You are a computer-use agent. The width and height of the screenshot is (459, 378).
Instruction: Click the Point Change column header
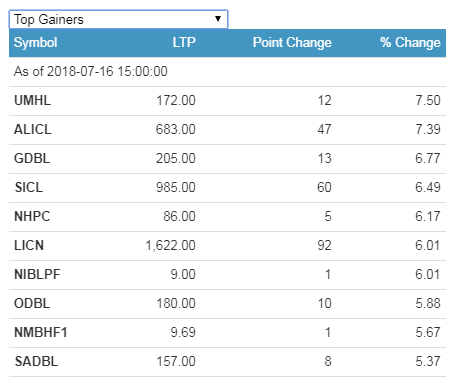pos(292,43)
